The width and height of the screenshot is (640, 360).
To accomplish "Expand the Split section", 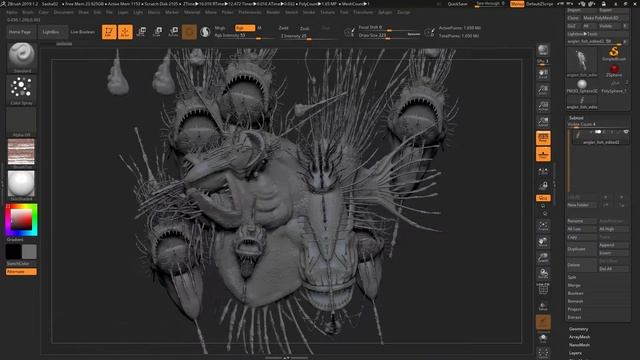I will 572,277.
